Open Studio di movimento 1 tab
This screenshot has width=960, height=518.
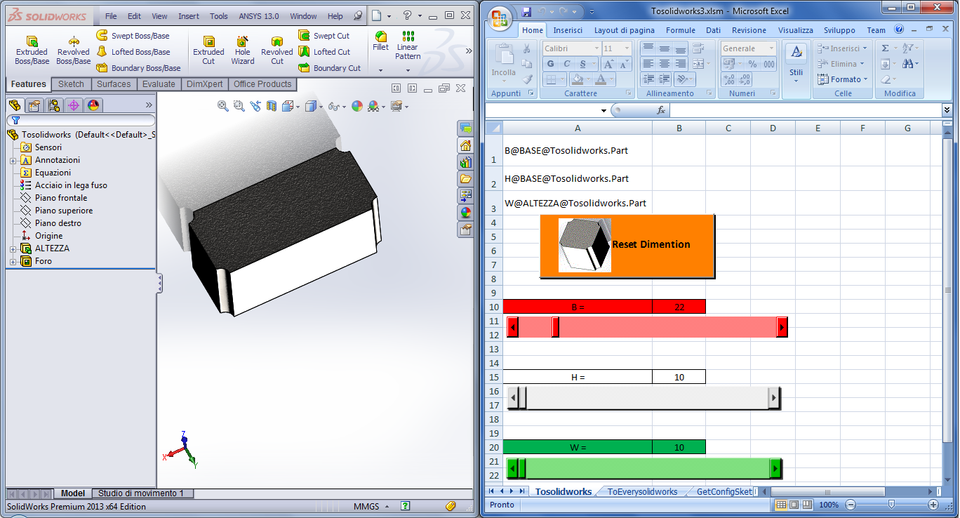pos(141,493)
